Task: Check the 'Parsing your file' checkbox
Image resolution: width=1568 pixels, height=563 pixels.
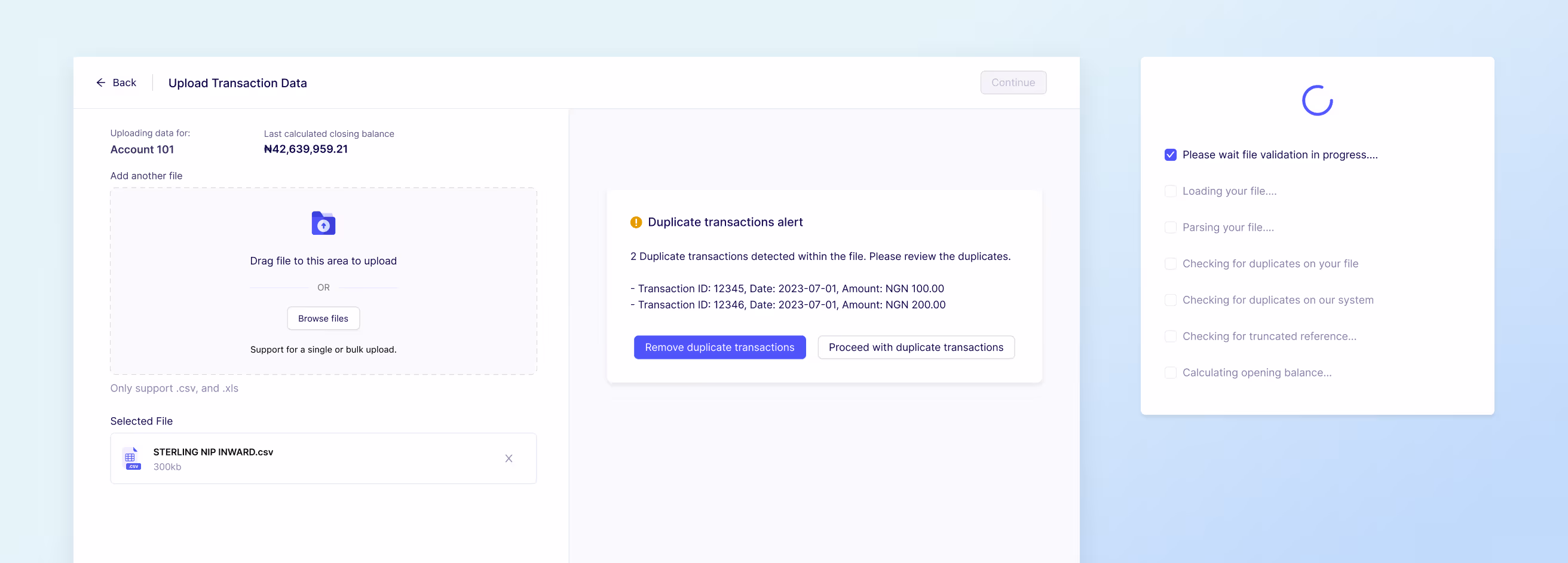Action: [x=1171, y=227]
